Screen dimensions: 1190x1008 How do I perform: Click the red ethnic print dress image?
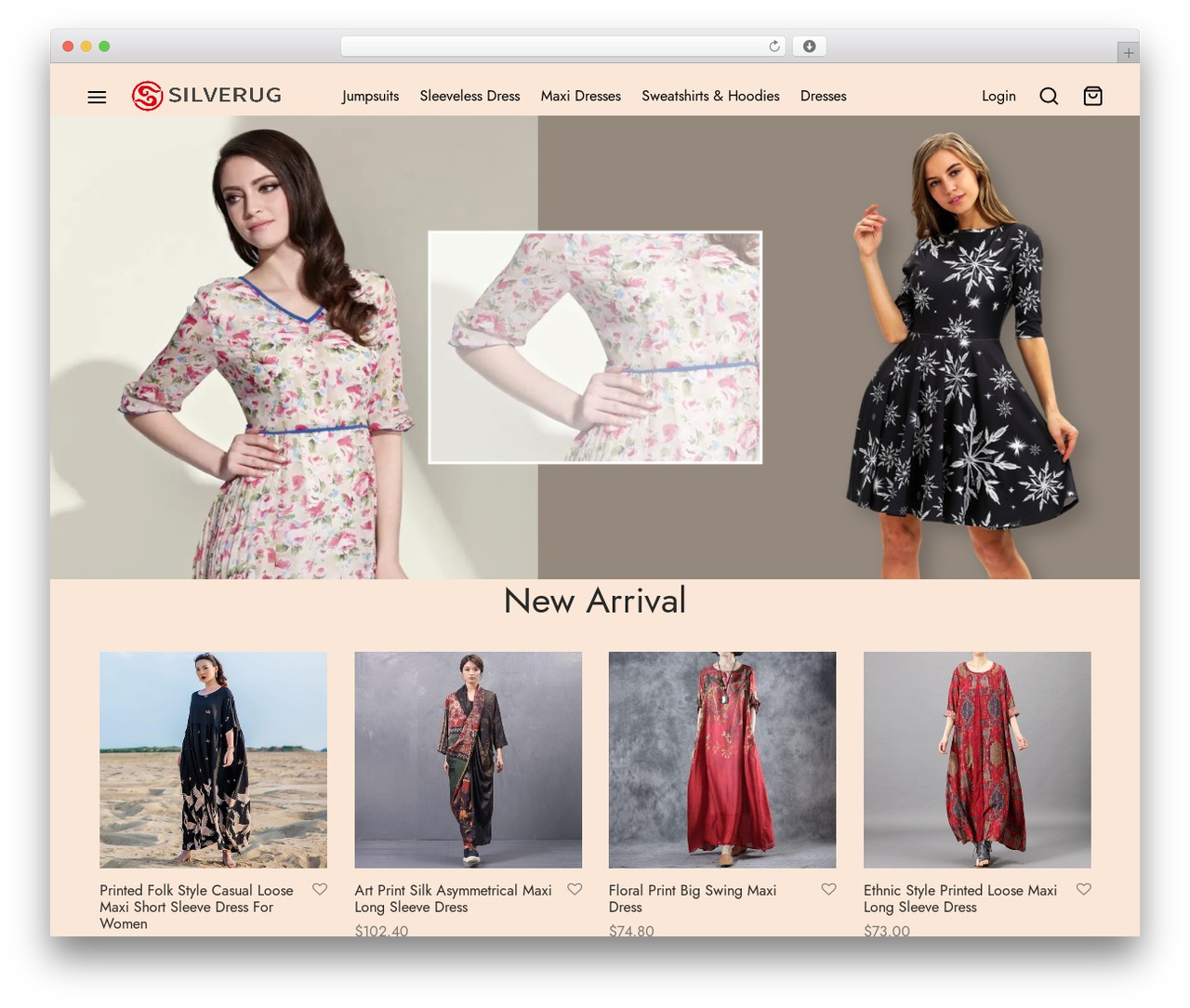click(x=977, y=760)
